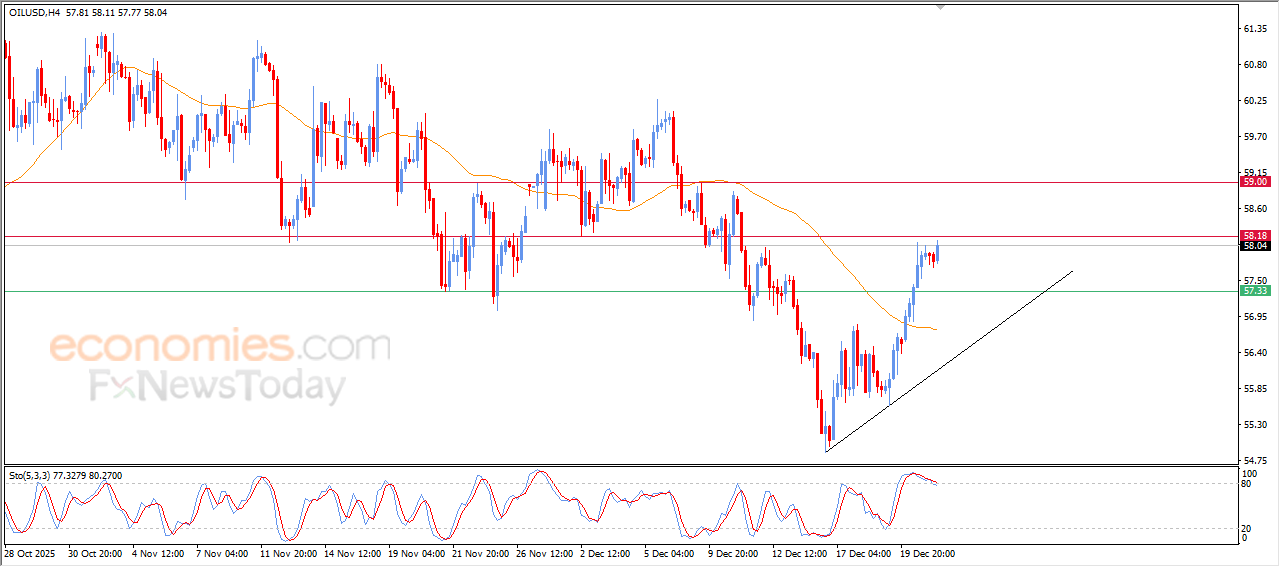
Task: Click the 30 Oct 20:00 date label
Action: (x=94, y=552)
